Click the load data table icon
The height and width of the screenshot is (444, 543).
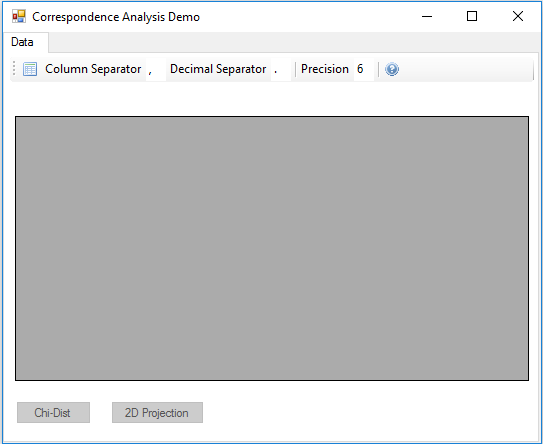pos(30,69)
